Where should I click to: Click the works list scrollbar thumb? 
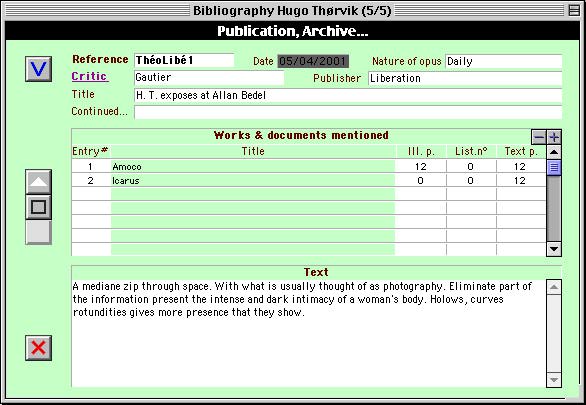pyautogui.click(x=554, y=167)
